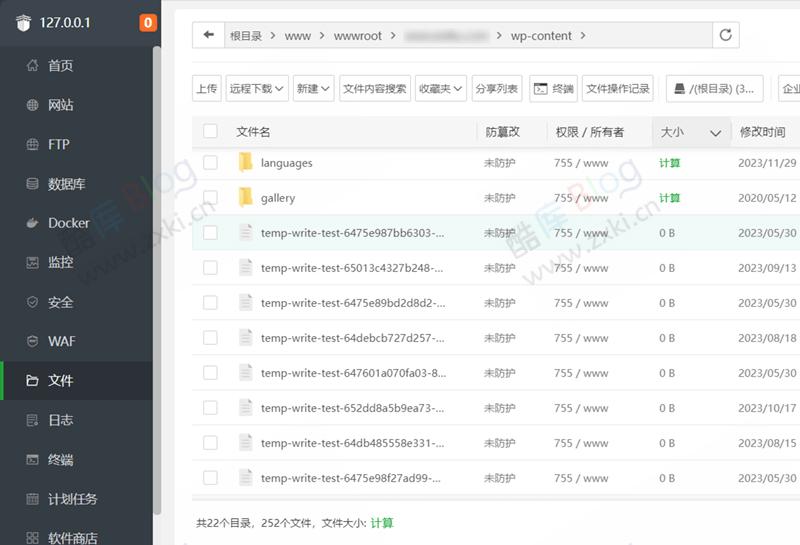The height and width of the screenshot is (545, 800).
Task: Navigate to 根目录 in breadcrumb
Action: point(246,36)
